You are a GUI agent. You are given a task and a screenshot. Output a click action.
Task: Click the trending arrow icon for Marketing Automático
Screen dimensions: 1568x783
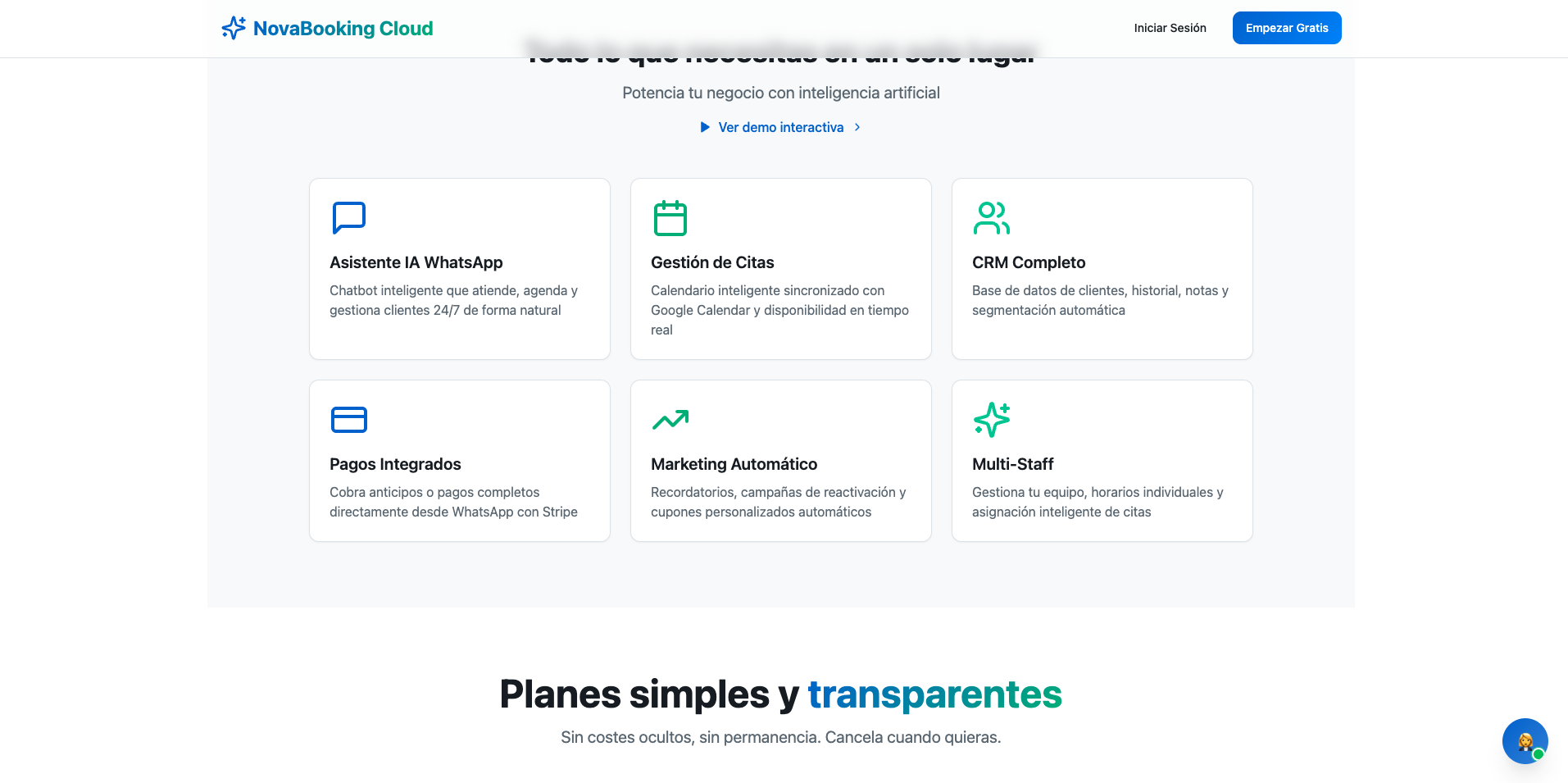coord(670,420)
